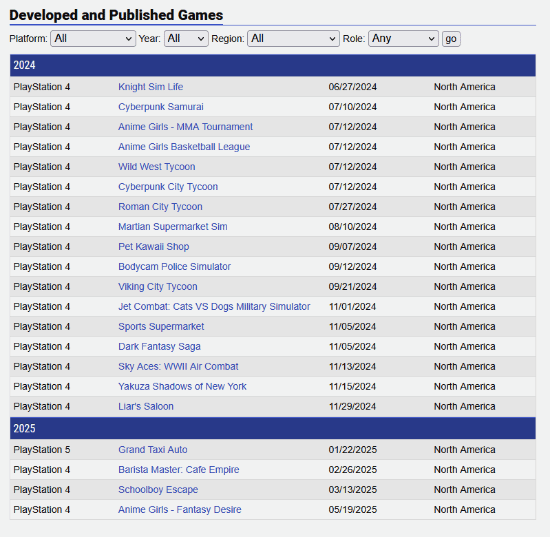Open the Pet Kawaii Shop link
The image size is (550, 537).
153,247
